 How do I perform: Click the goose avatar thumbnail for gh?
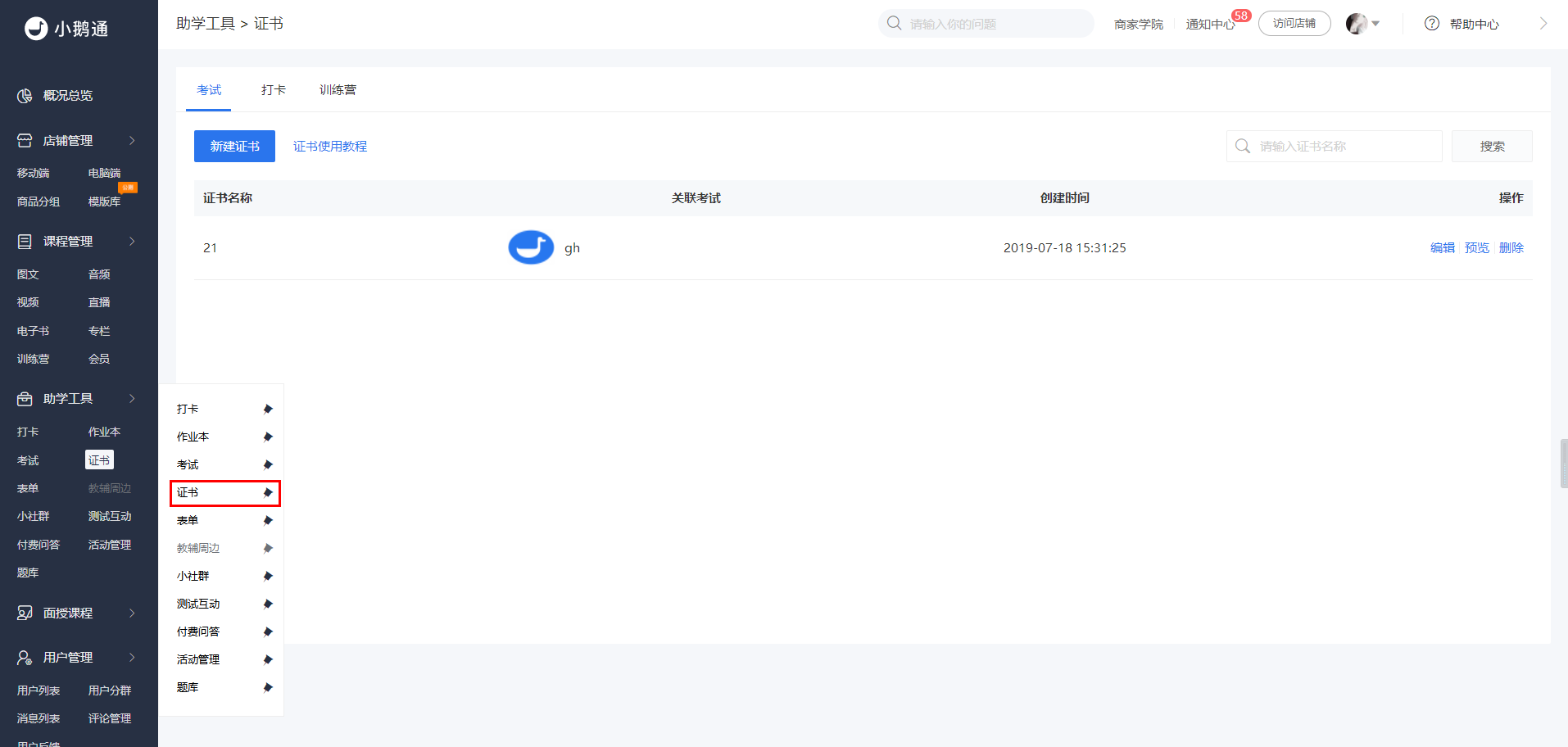531,247
